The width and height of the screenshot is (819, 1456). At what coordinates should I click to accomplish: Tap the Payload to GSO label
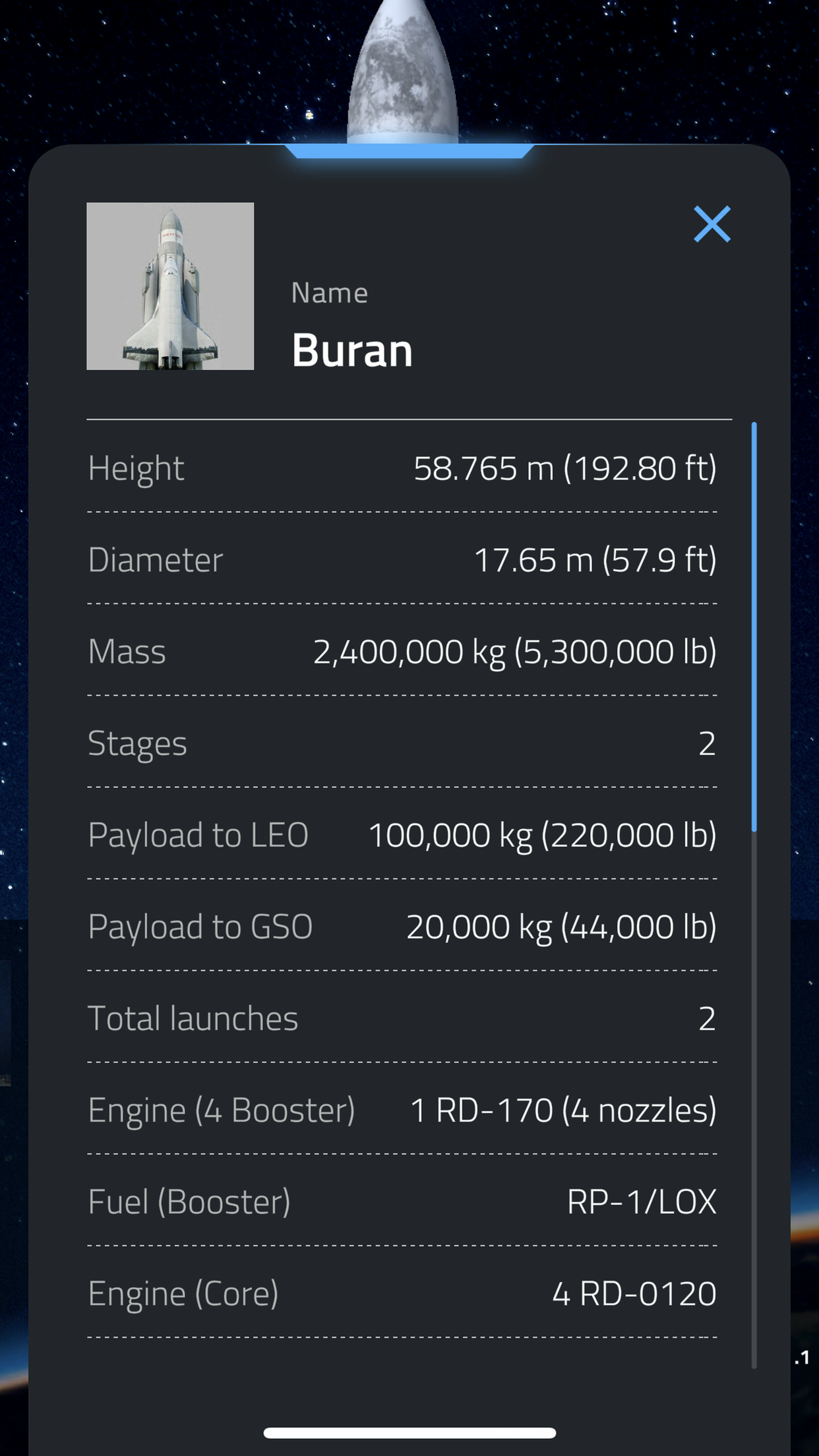tap(200, 926)
